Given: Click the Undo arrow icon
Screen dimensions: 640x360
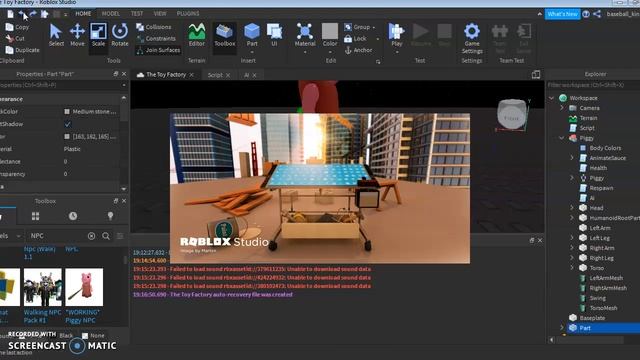Looking at the screenshot, I should coord(22,14).
